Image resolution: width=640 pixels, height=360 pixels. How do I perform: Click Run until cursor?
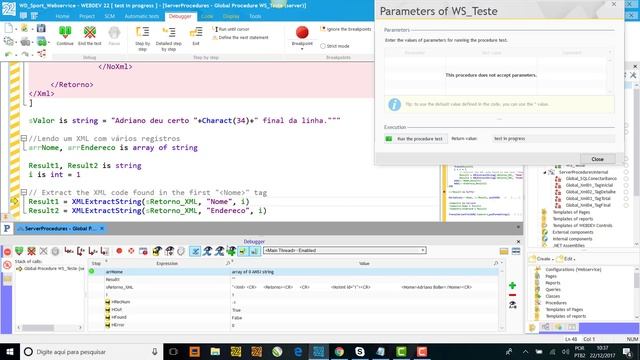pyautogui.click(x=231, y=29)
